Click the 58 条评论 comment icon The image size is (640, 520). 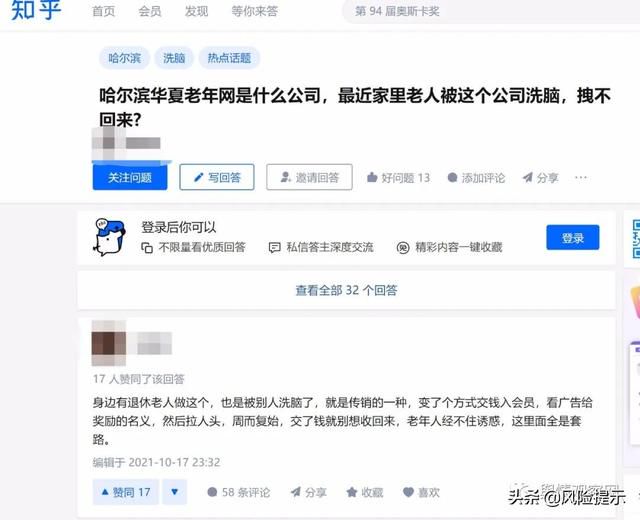(212, 492)
